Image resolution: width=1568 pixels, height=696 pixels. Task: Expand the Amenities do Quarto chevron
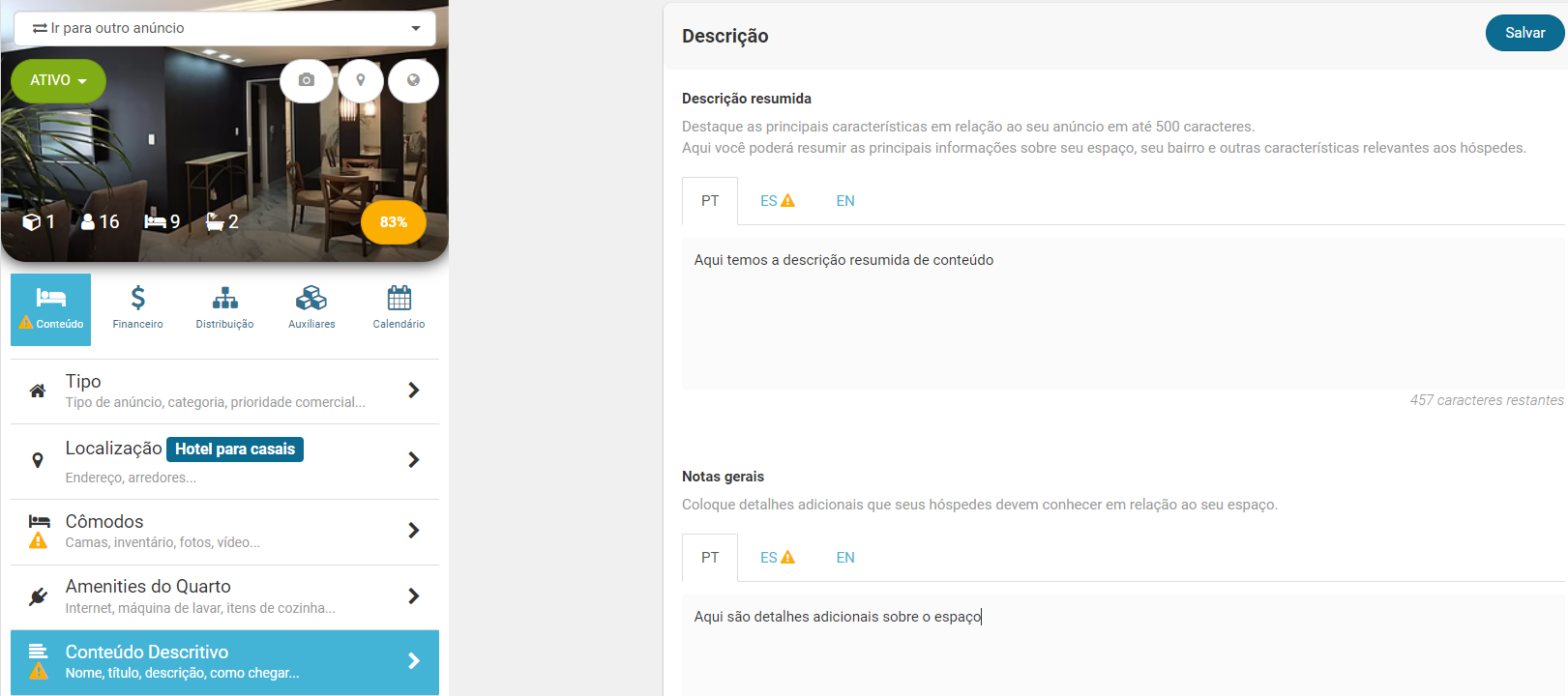click(x=414, y=596)
